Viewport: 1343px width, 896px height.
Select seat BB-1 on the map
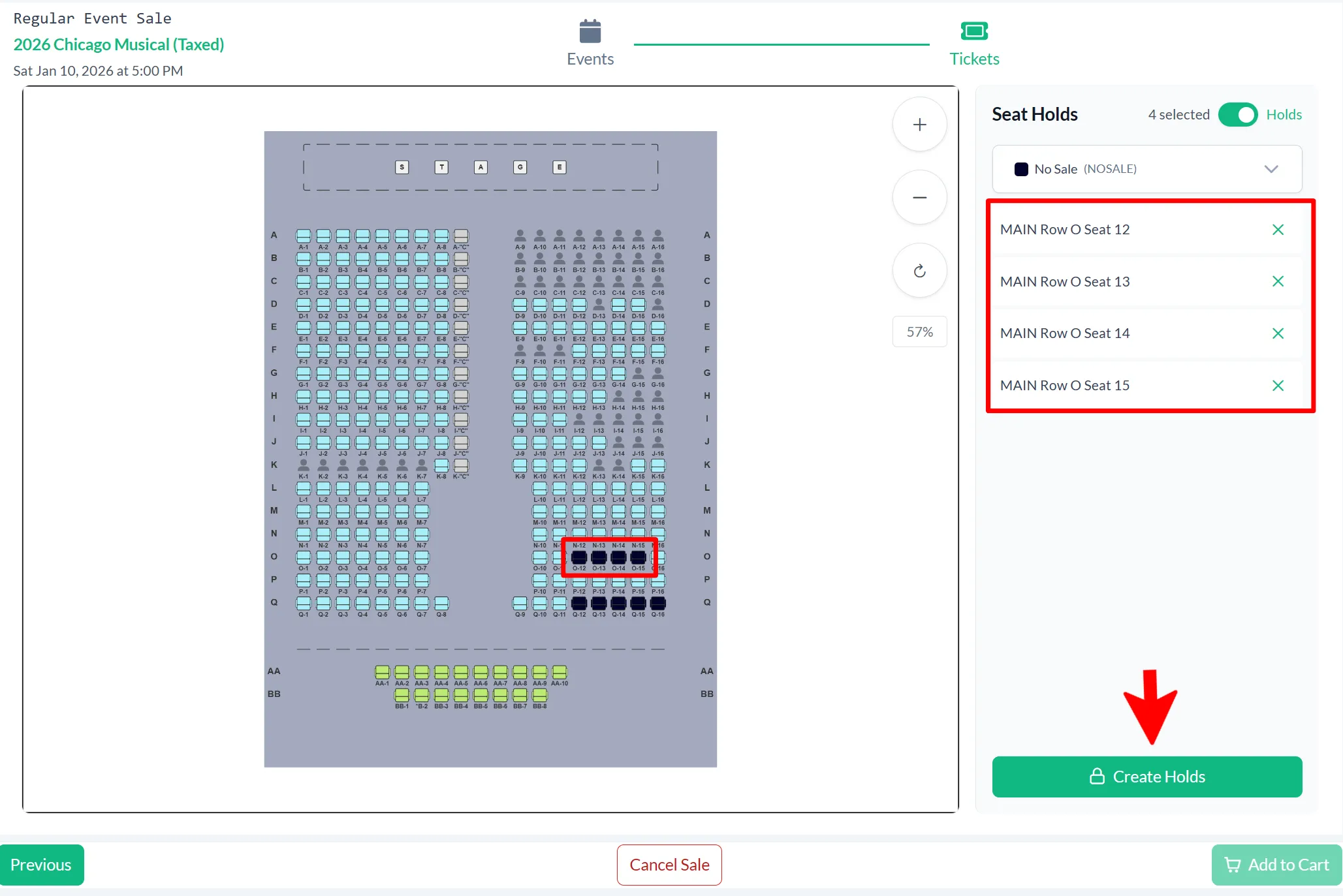click(x=402, y=694)
